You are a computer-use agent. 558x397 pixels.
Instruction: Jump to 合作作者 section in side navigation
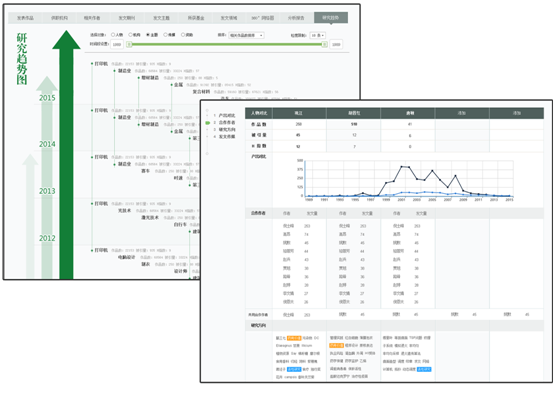tap(227, 123)
